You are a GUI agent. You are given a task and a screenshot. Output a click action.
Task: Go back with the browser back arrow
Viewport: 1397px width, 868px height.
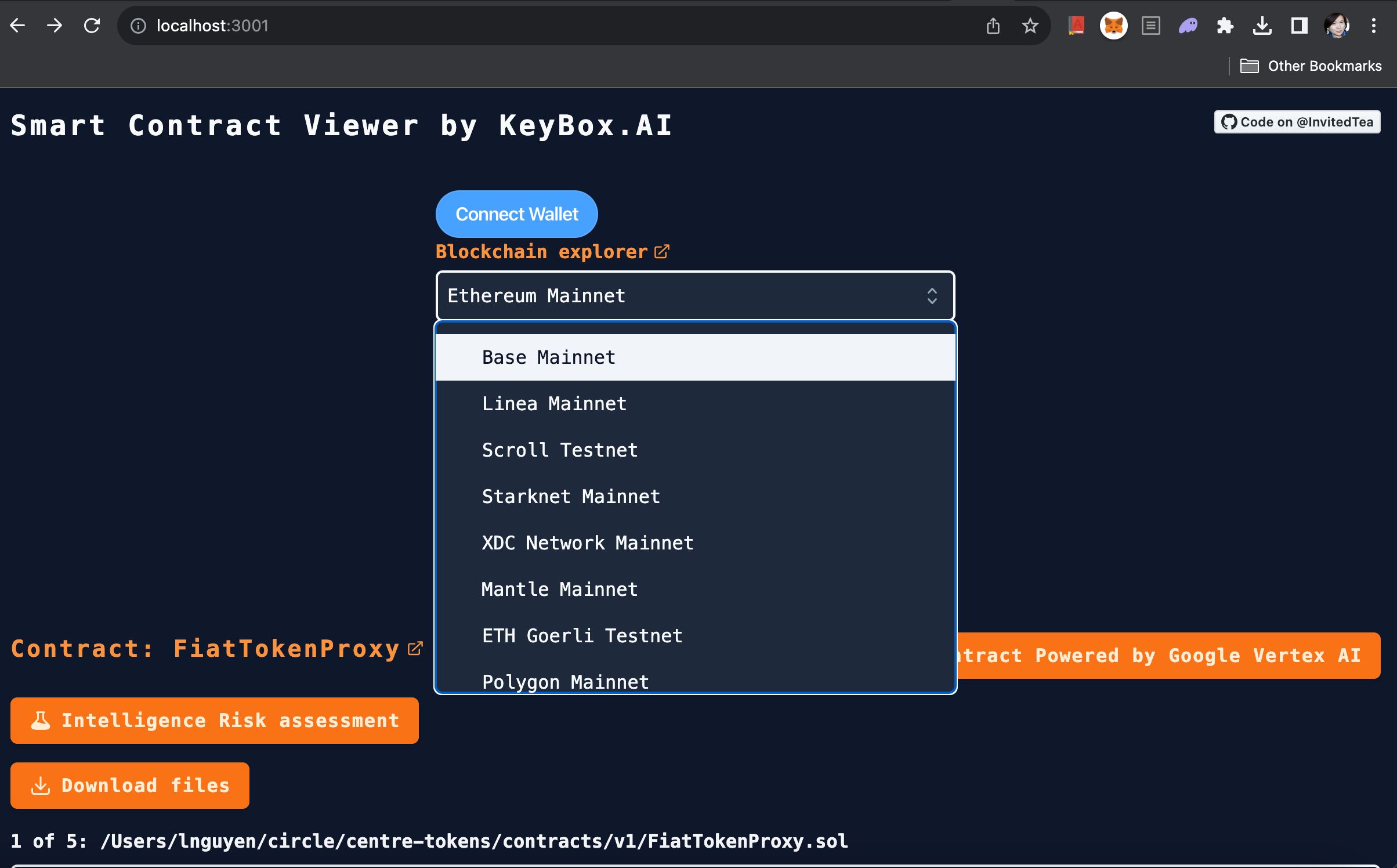(18, 26)
